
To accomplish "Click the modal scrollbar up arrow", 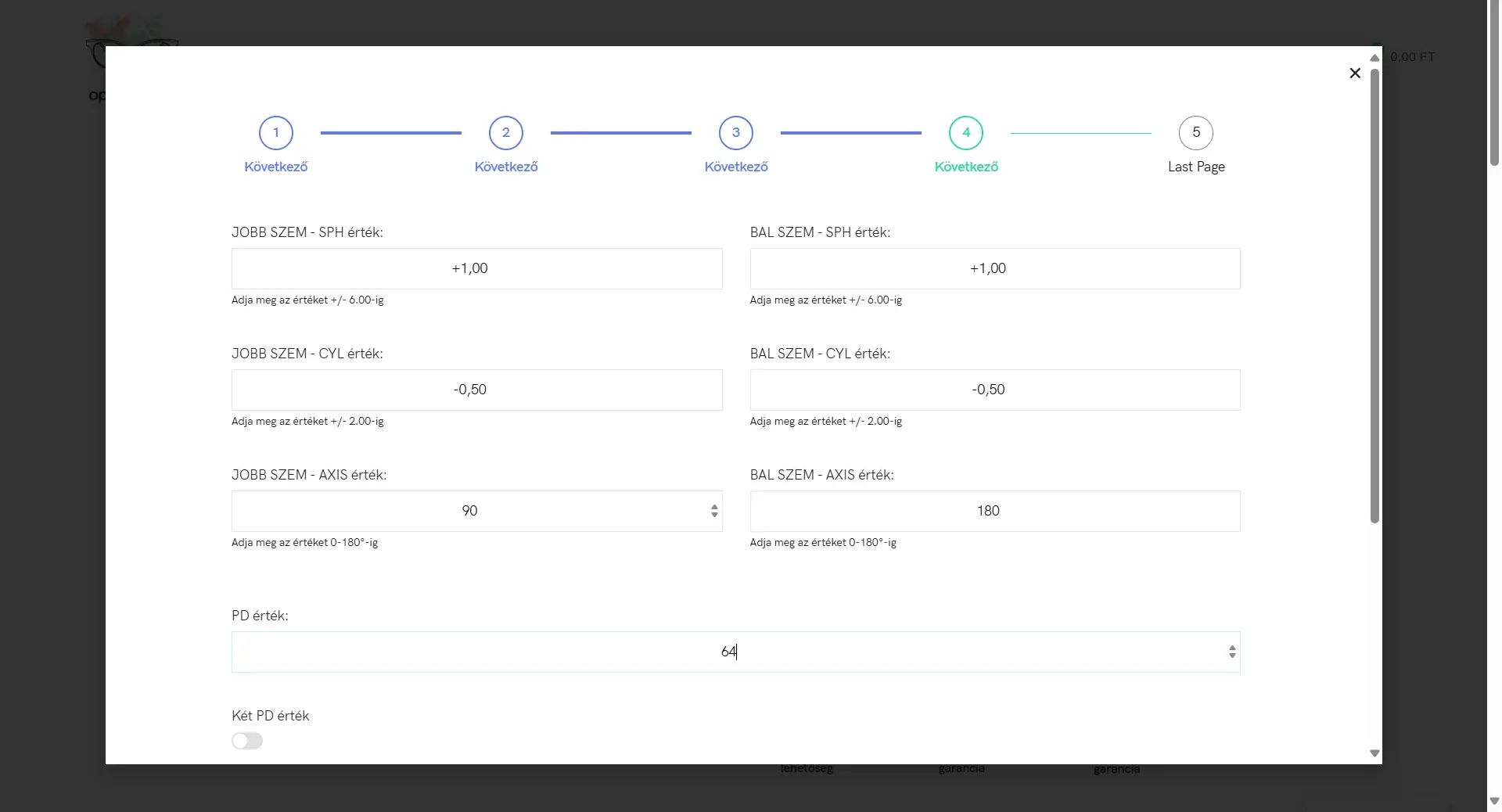I will pyautogui.click(x=1374, y=58).
